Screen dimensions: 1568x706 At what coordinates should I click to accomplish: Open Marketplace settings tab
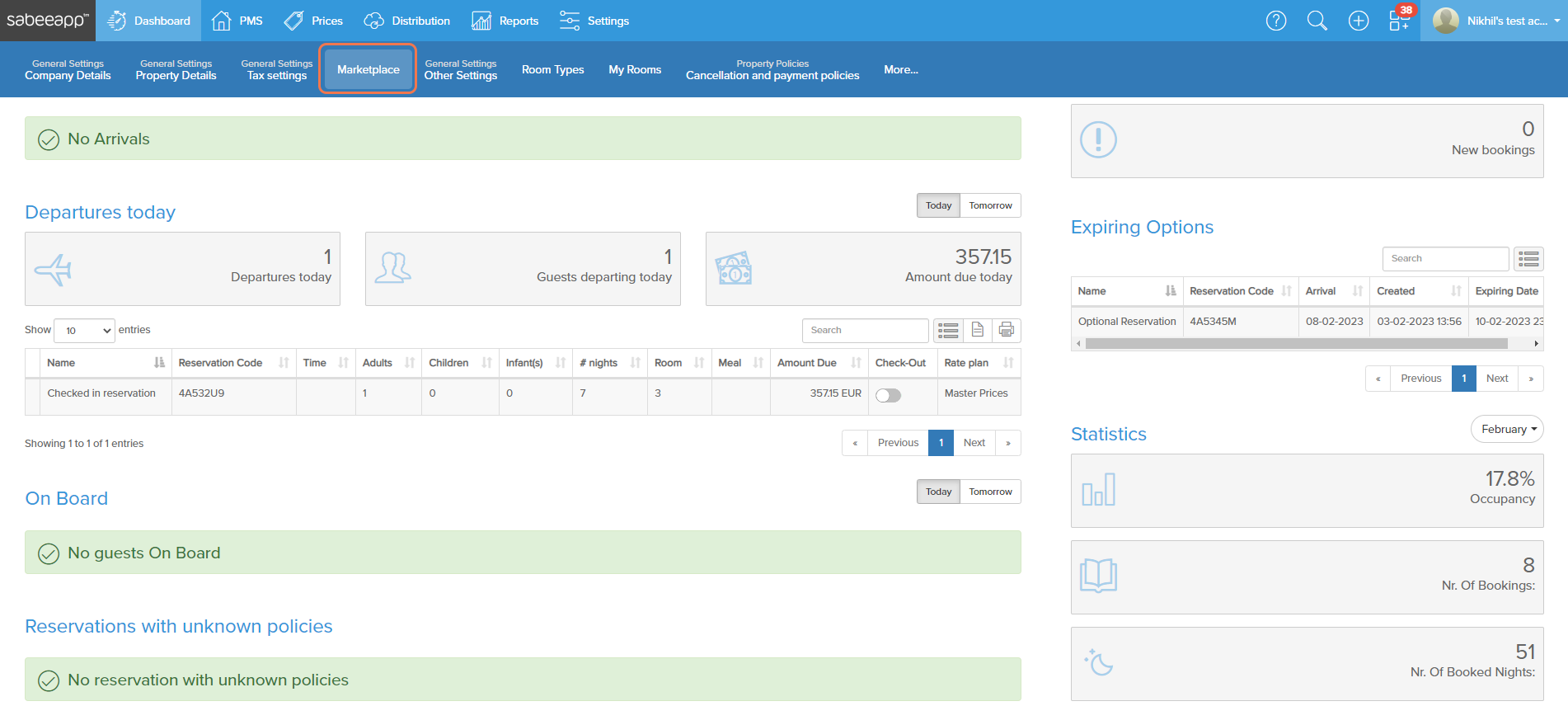click(368, 69)
